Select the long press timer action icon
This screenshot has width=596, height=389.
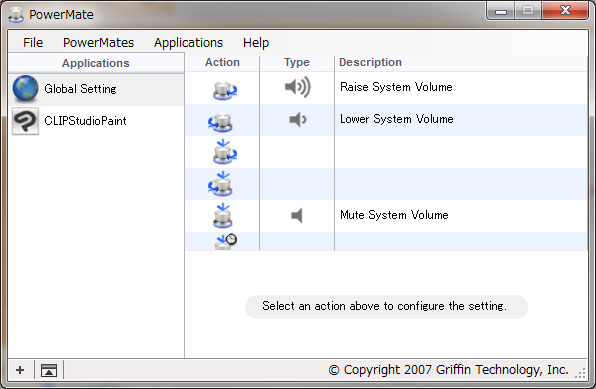tap(225, 242)
